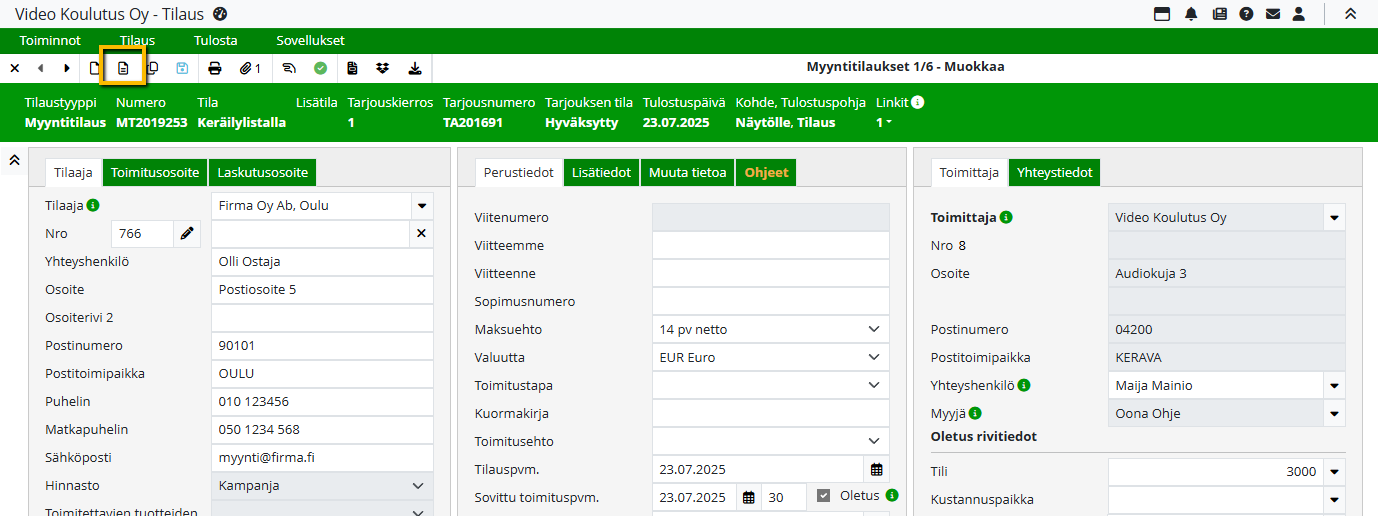Image resolution: width=1378 pixels, height=516 pixels.
Task: Go to the next order with right arrow
Action: [67, 68]
